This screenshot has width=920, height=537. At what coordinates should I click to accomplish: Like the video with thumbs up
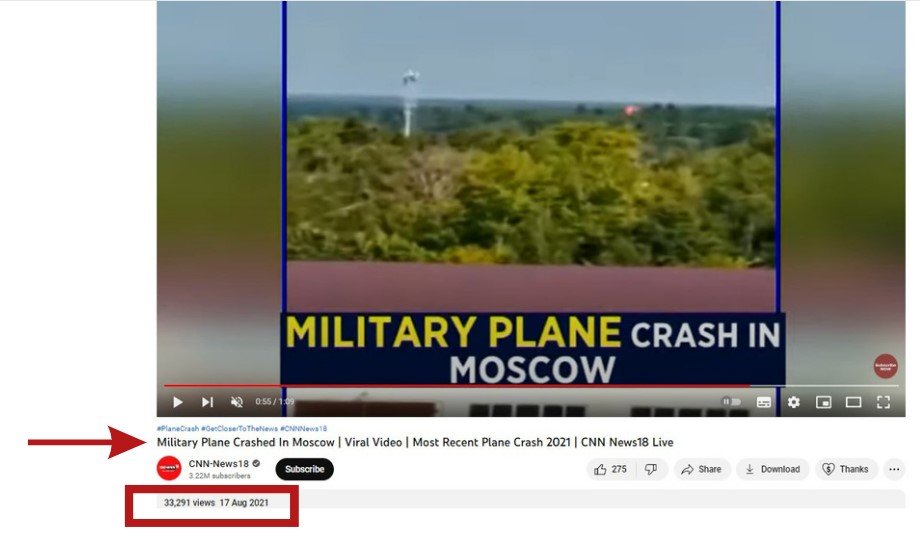click(610, 469)
